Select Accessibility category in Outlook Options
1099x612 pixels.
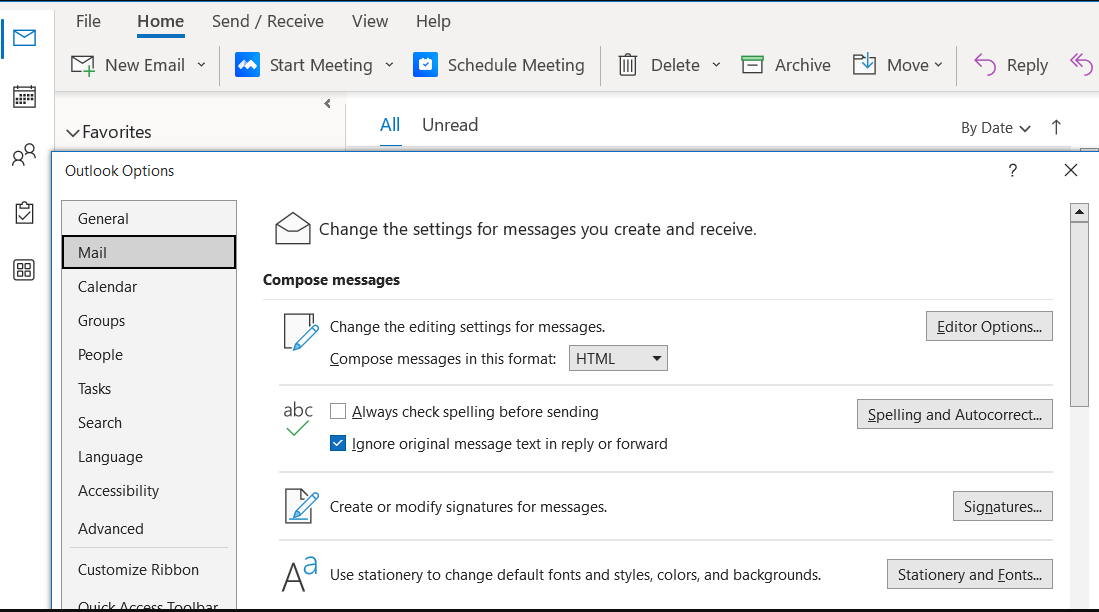[149, 491]
